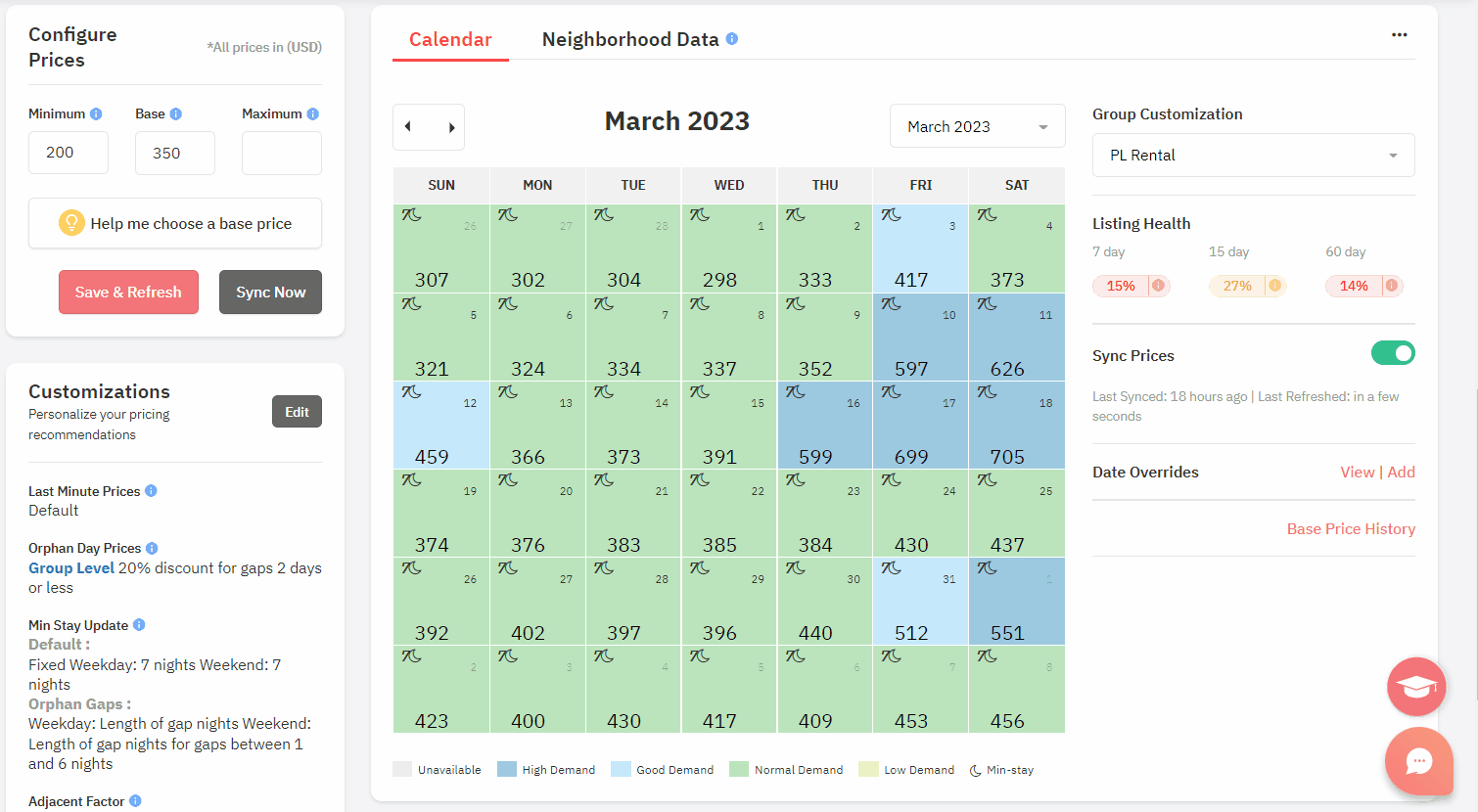Click the graduation cap tutorial icon
The width and height of the screenshot is (1478, 812).
(x=1416, y=686)
